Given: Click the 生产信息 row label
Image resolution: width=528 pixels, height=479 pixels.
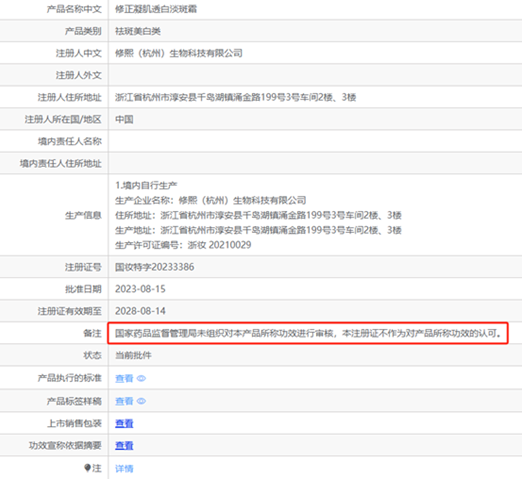Looking at the screenshot, I should [83, 215].
